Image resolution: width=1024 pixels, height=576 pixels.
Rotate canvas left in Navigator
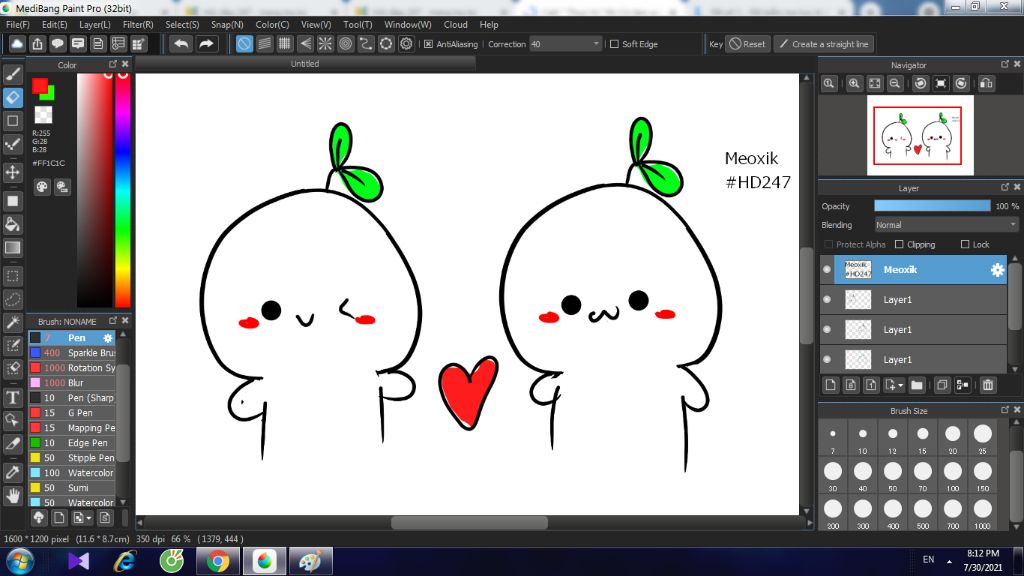pyautogui.click(x=920, y=84)
